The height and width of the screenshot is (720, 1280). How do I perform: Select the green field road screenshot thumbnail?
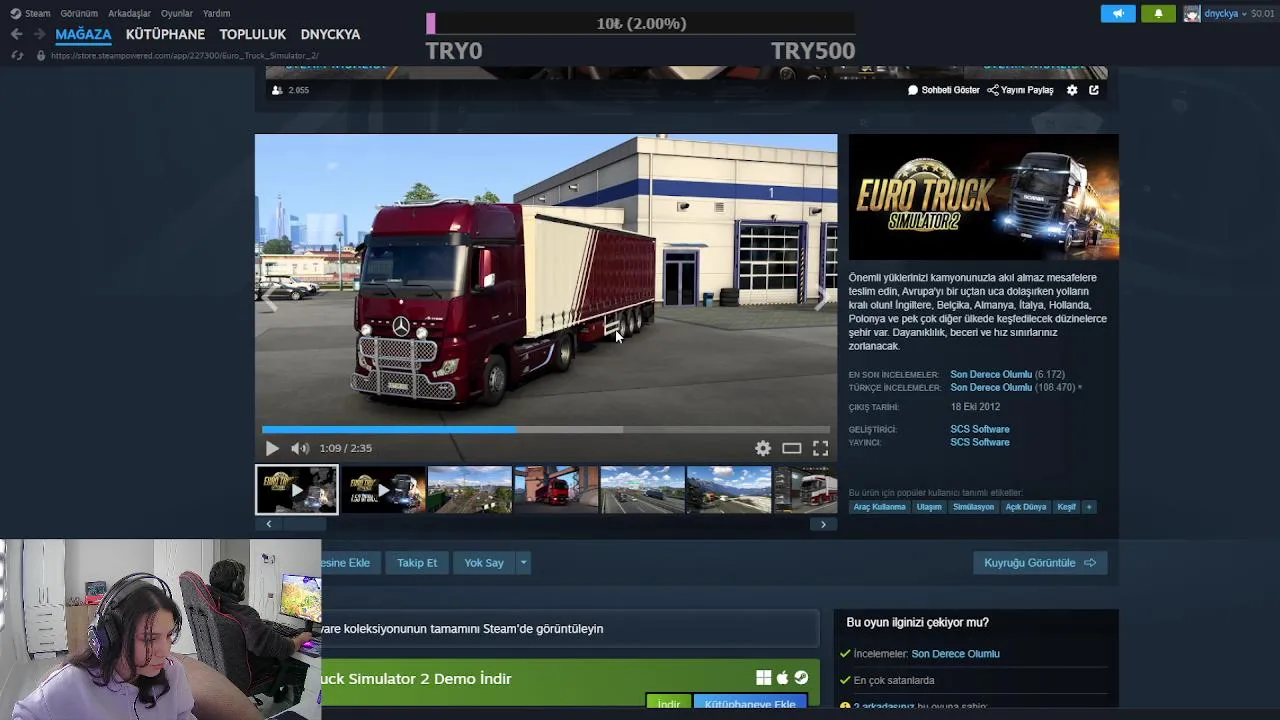tap(470, 490)
